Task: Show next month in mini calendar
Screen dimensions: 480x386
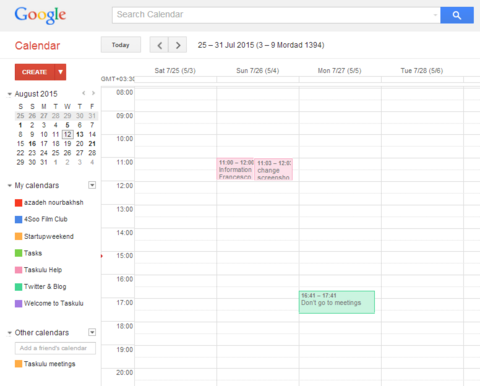Action: (93, 93)
